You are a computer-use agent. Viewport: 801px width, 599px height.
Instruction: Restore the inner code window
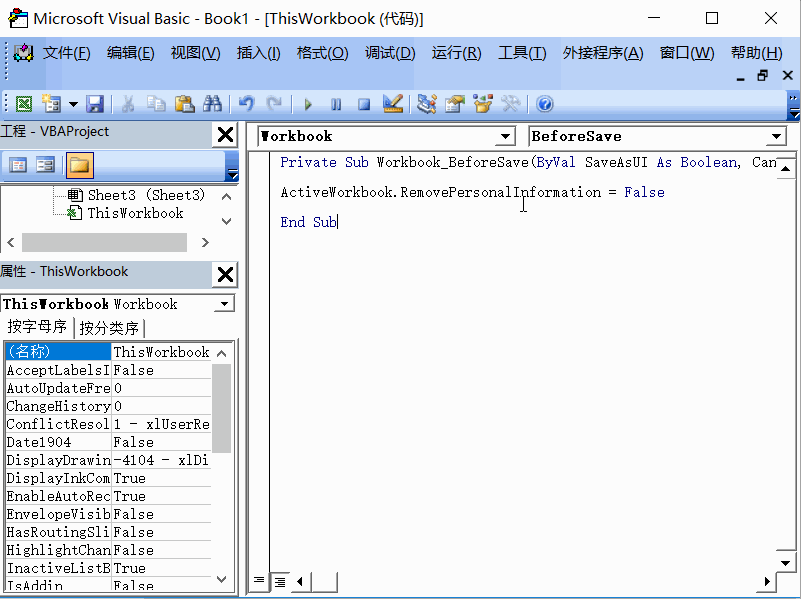pyautogui.click(x=763, y=76)
